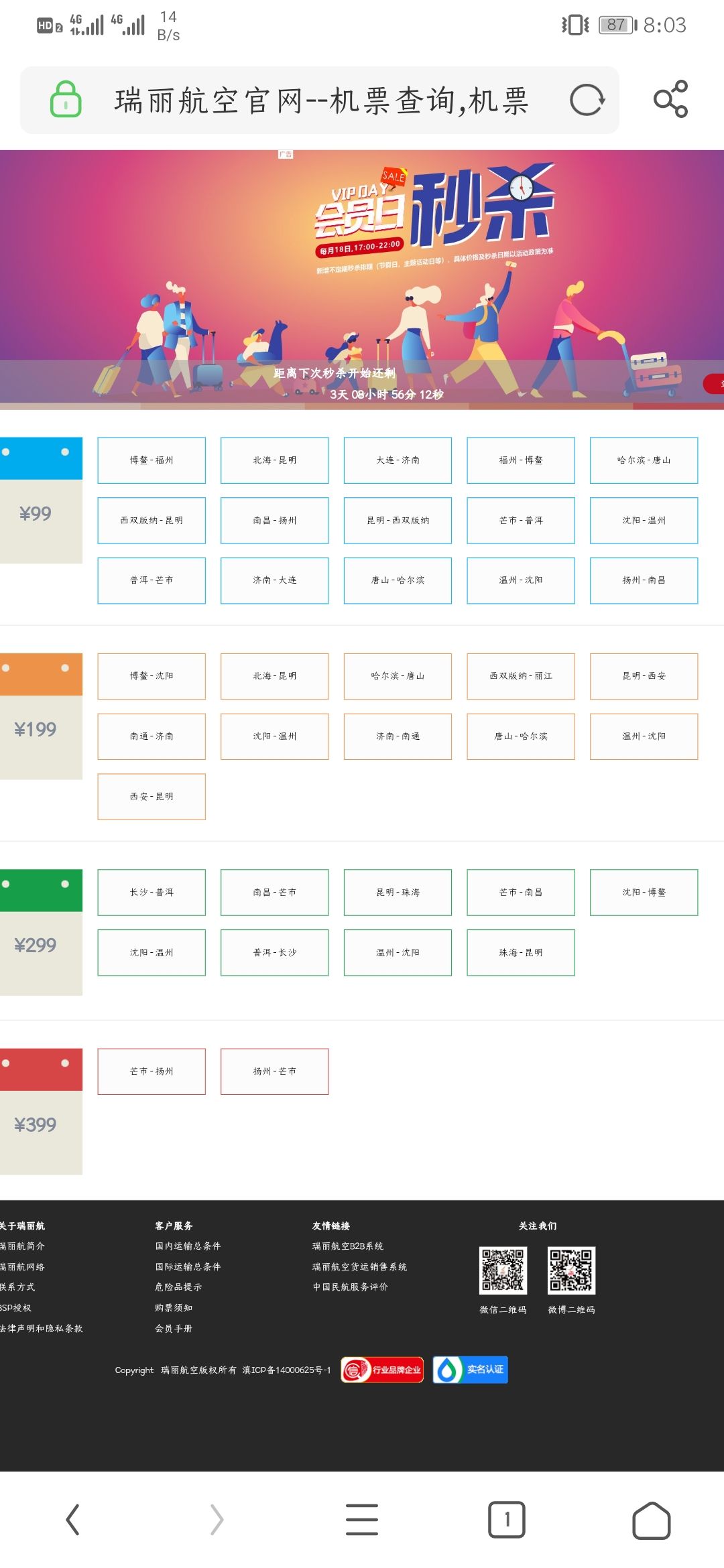
Task: Select 北海-昆明 in the ¥99 group
Action: pos(275,460)
